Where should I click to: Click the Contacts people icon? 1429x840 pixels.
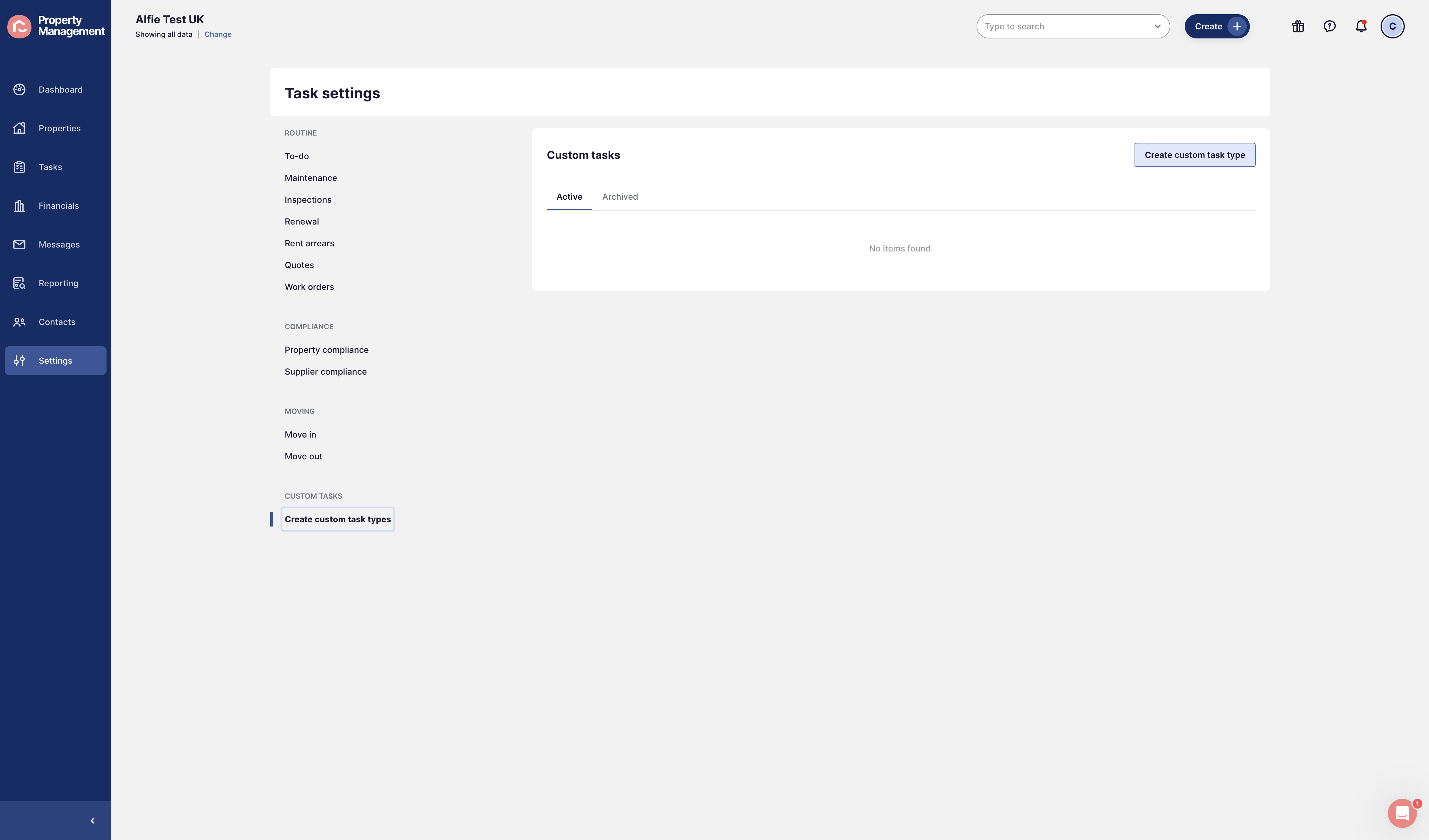19,322
